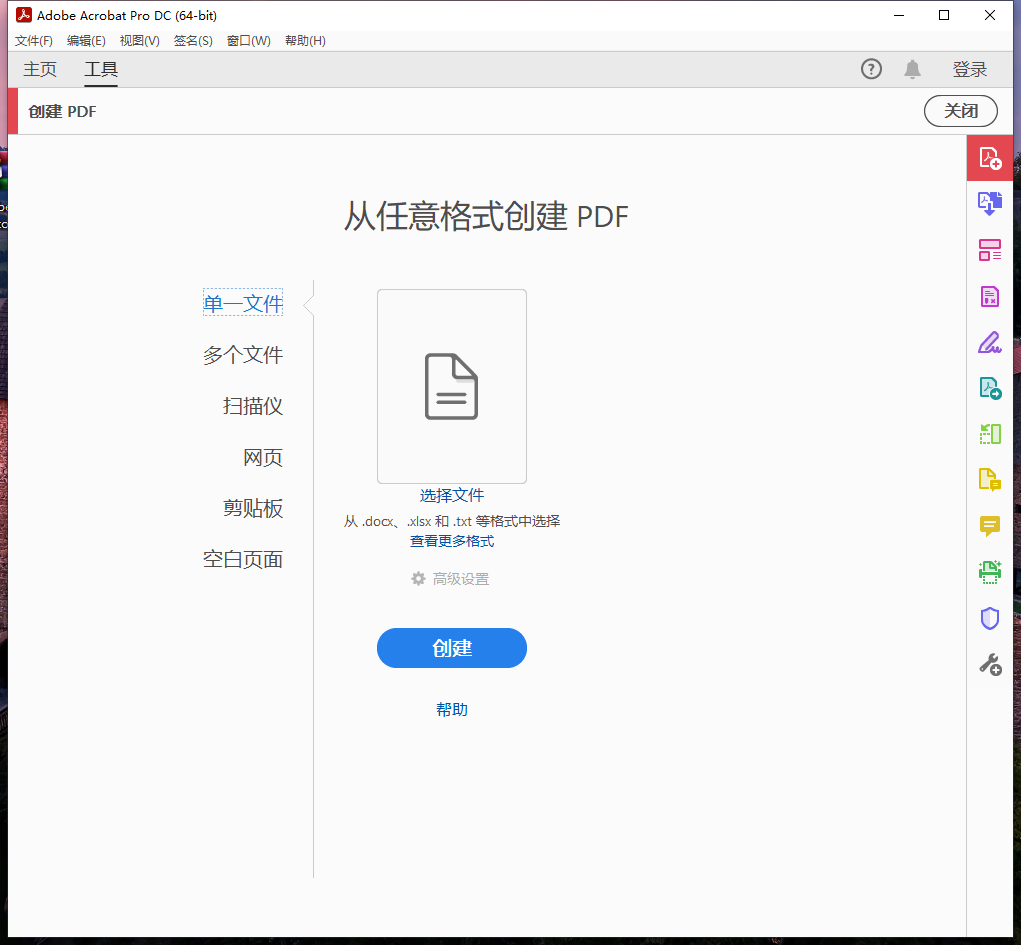Open the Print Production printer icon
Screen dimensions: 1021x945
[x=990, y=572]
